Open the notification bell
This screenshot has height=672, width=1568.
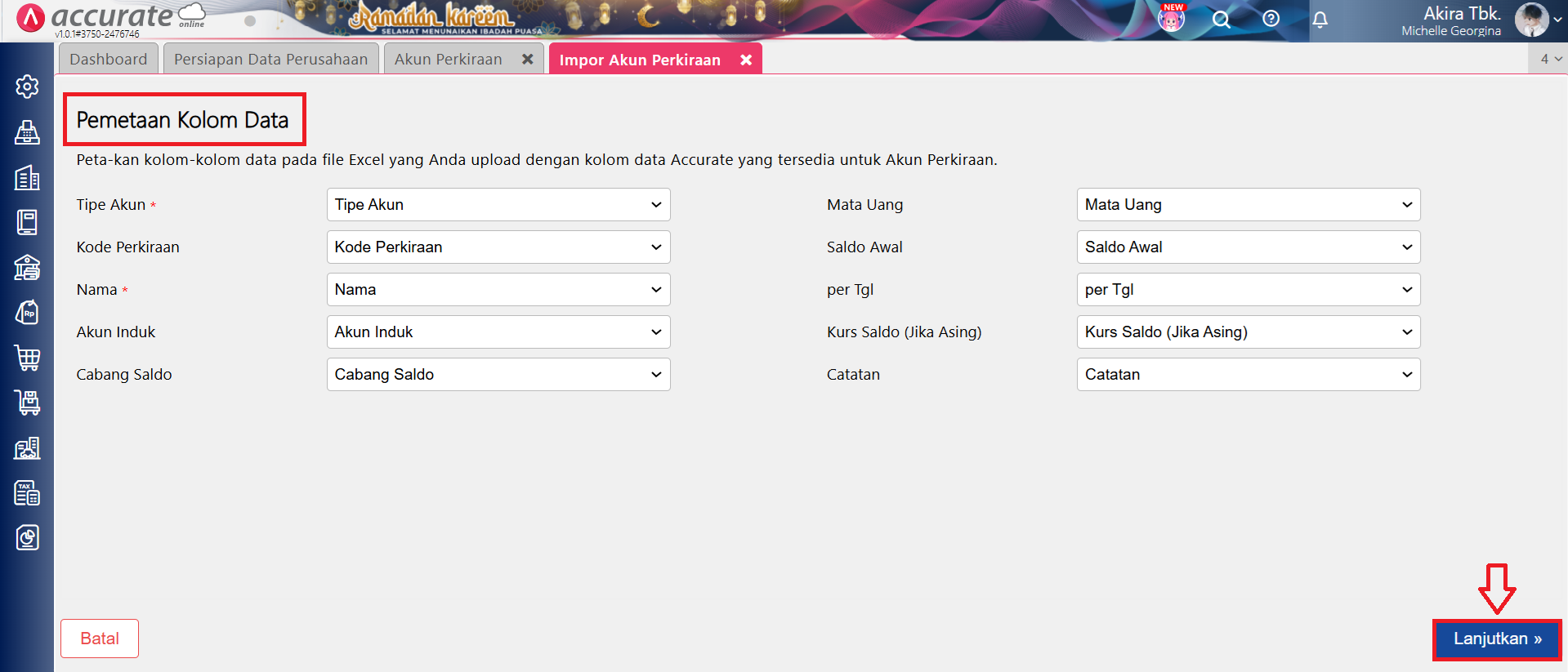(x=1320, y=20)
